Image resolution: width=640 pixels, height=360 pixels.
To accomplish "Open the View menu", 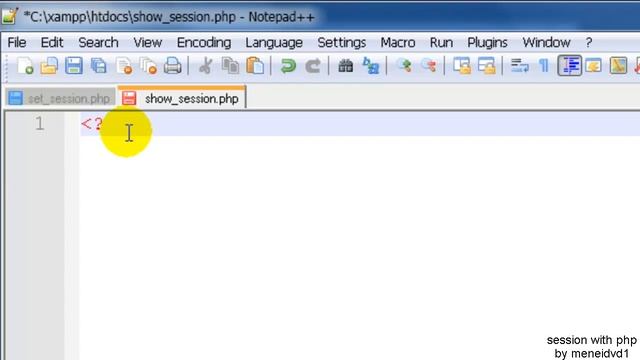I will 148,42.
